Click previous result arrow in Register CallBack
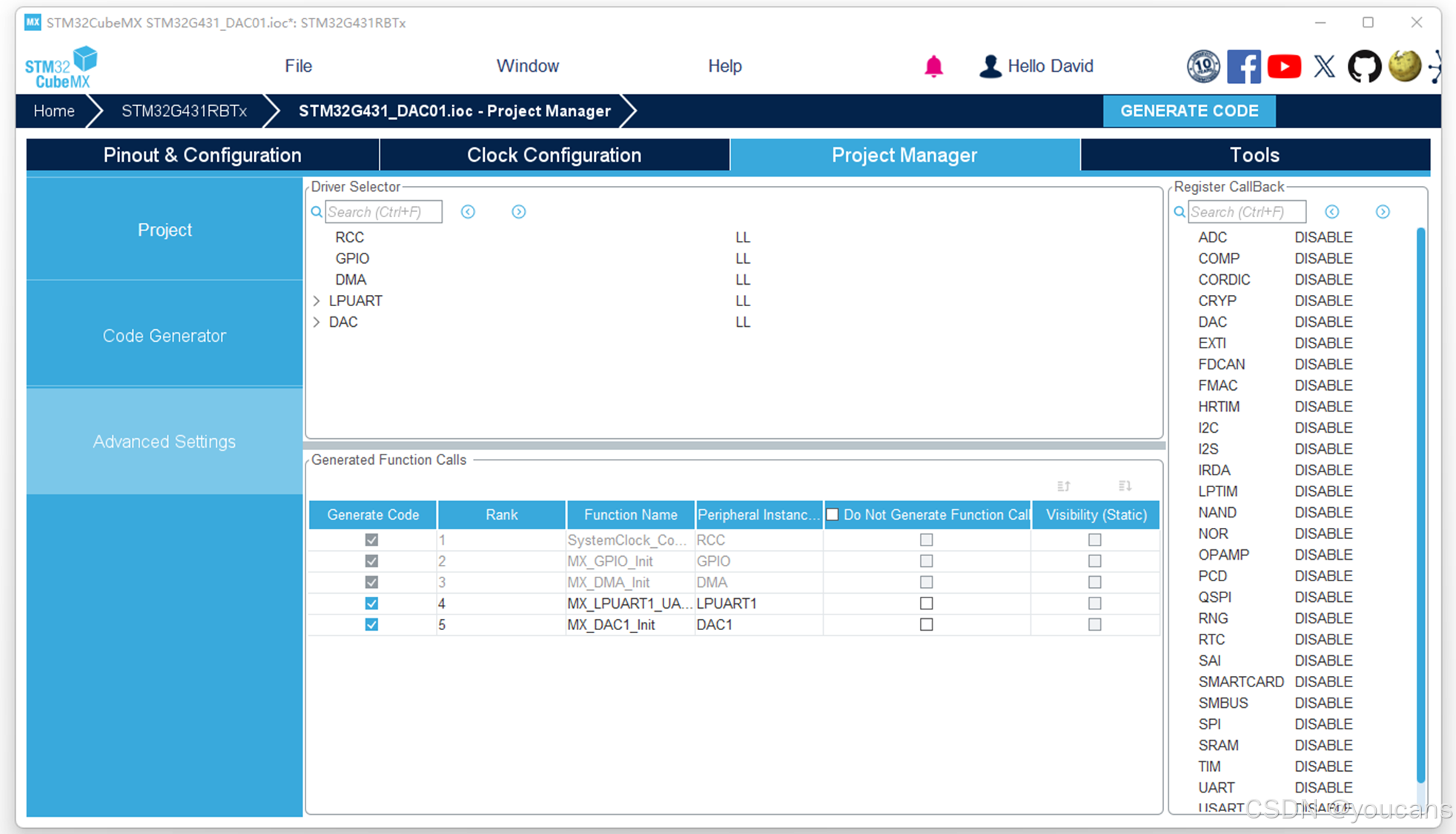Viewport: 1456px width, 834px height. point(1332,212)
